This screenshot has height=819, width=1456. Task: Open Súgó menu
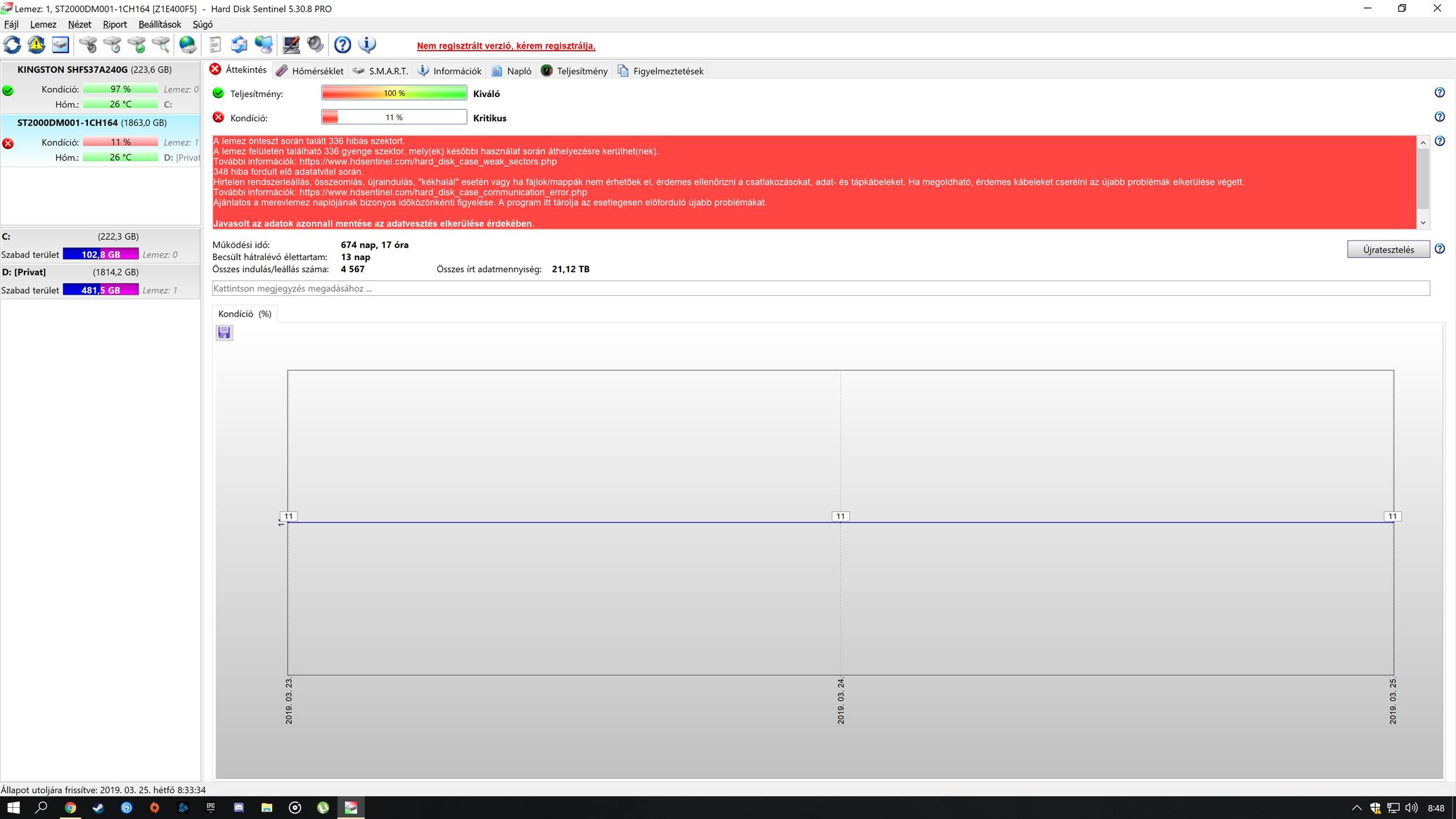pyautogui.click(x=202, y=25)
